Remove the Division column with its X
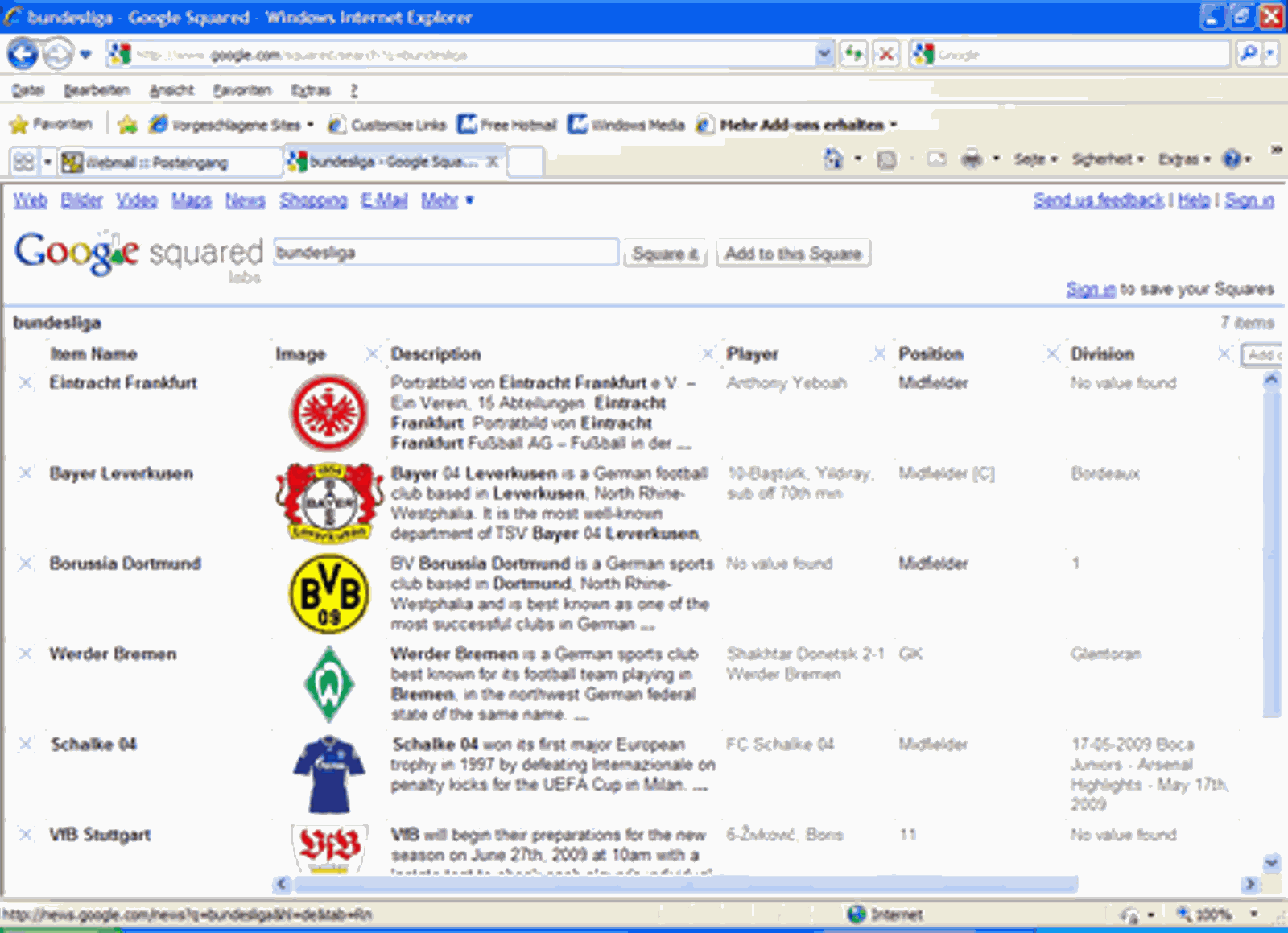 (1224, 353)
